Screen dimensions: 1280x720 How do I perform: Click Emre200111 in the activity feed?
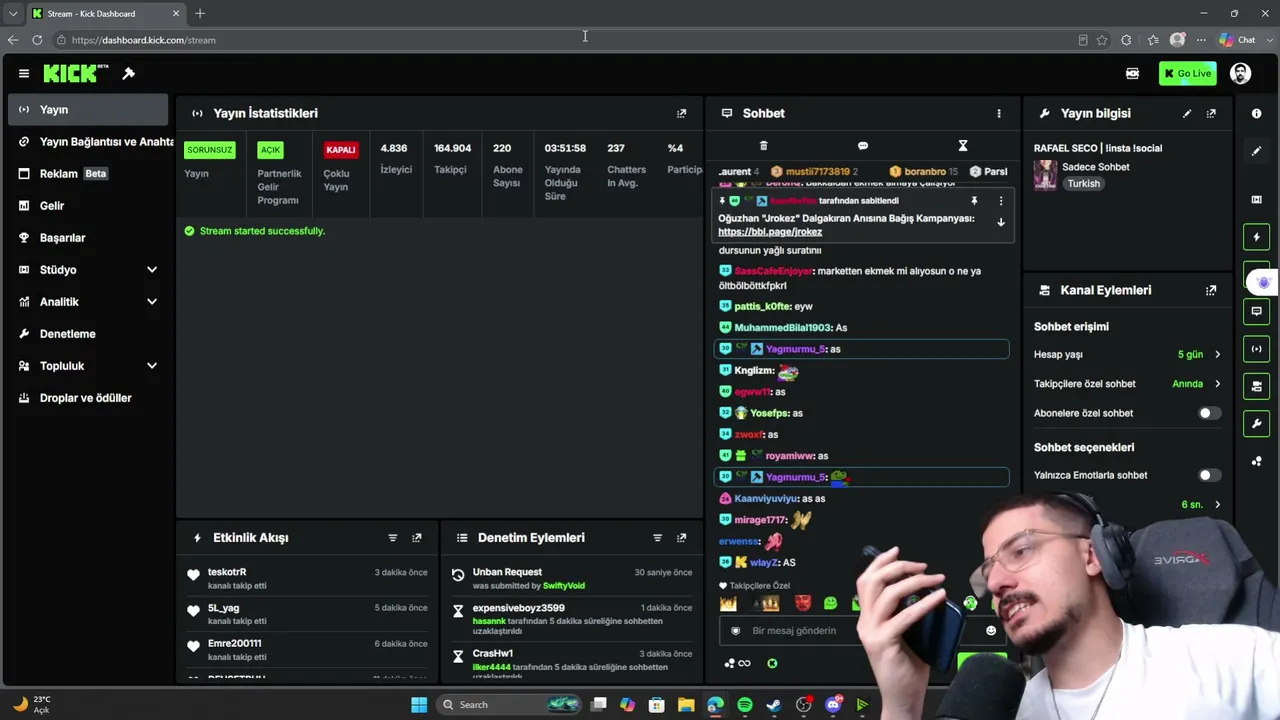pyautogui.click(x=235, y=644)
